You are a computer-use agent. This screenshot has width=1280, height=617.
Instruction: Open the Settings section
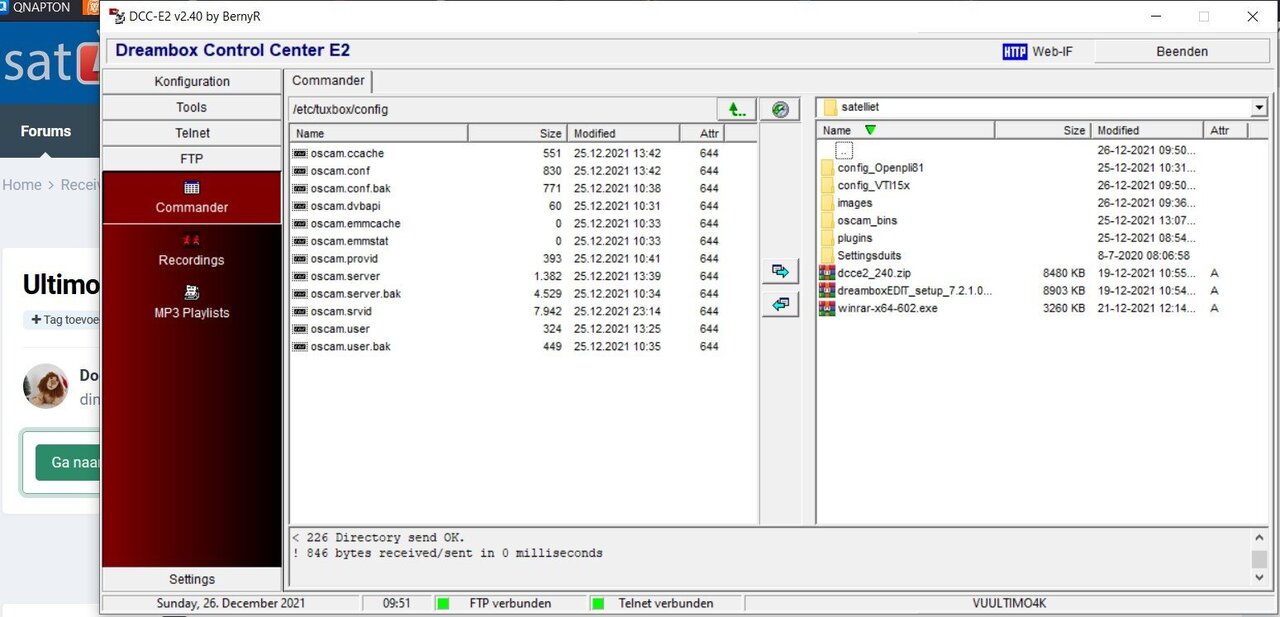[191, 578]
